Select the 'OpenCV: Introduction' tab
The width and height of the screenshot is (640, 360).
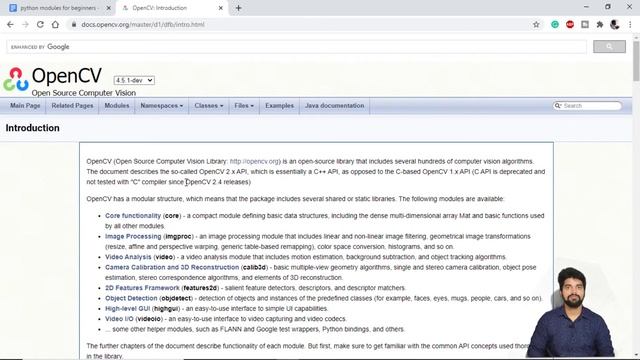[171, 8]
